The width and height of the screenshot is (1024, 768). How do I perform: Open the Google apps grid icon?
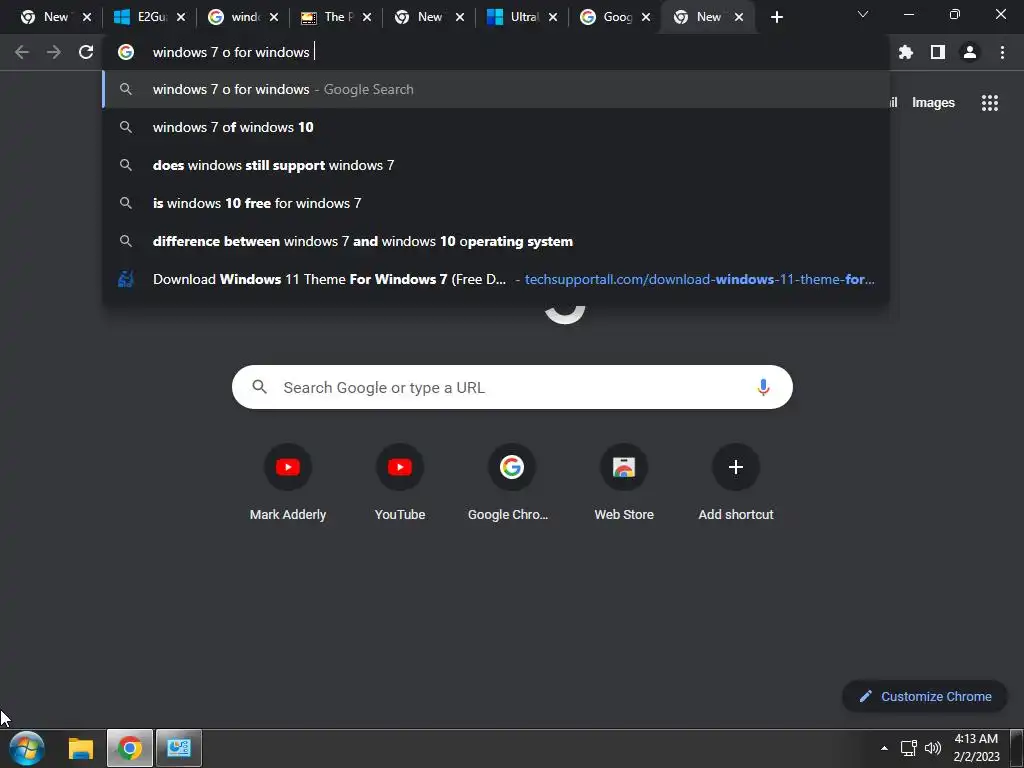(x=990, y=103)
